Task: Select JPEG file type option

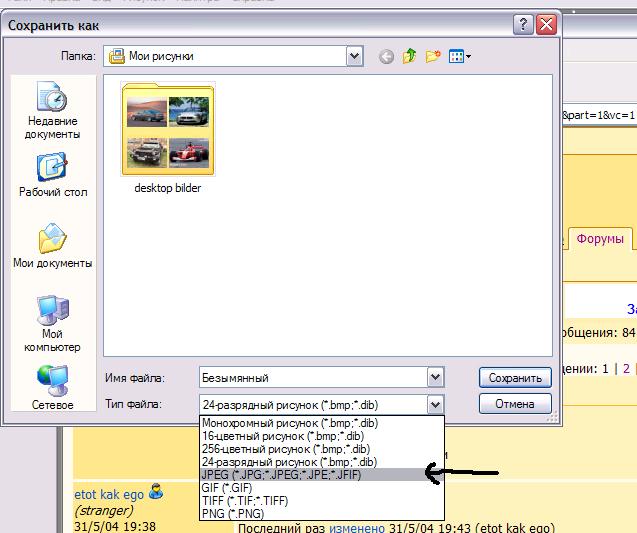Action: [281, 475]
